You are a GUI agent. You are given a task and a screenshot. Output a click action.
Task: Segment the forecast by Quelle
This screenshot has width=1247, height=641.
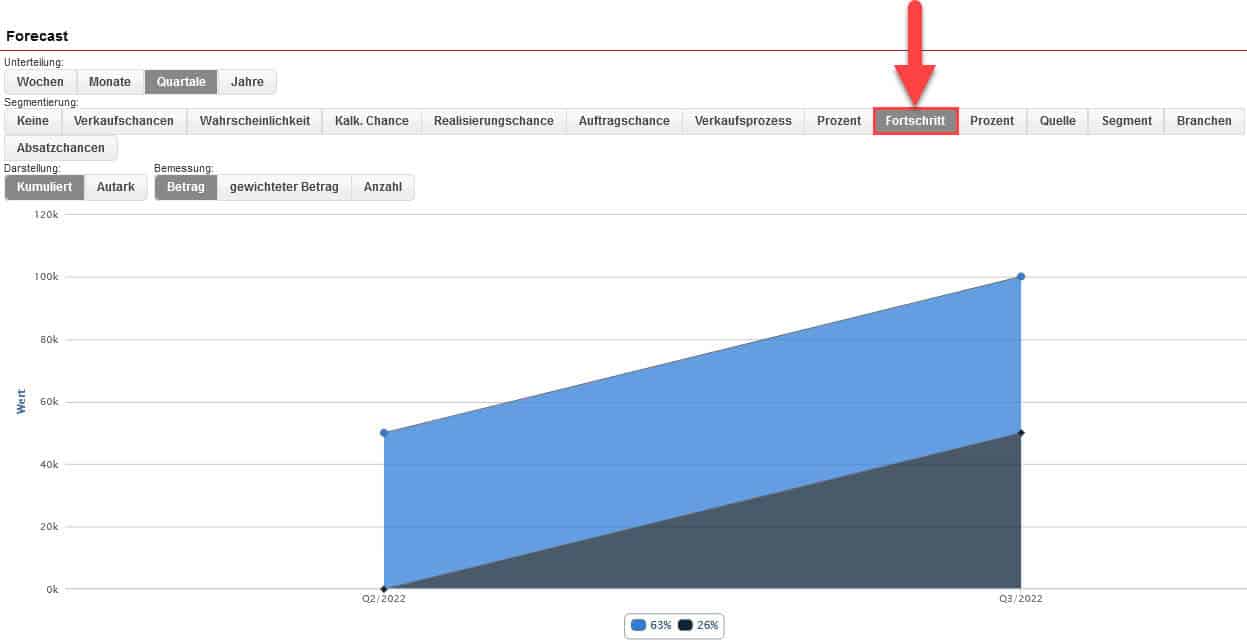click(1057, 121)
